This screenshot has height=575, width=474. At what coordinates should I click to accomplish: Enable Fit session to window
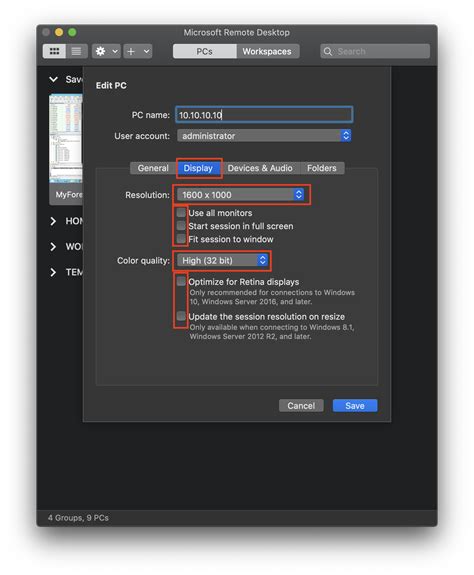click(x=181, y=239)
